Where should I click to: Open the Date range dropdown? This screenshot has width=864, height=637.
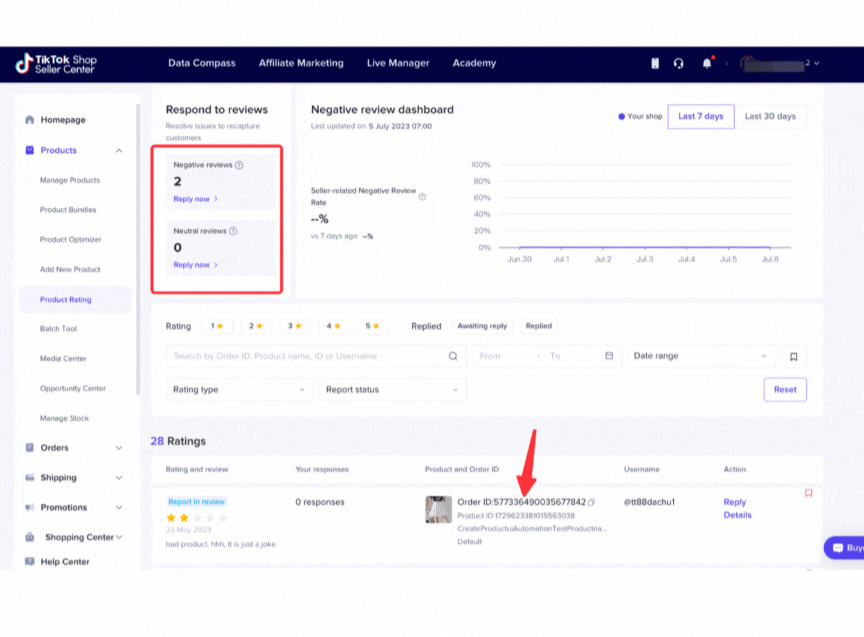point(701,356)
